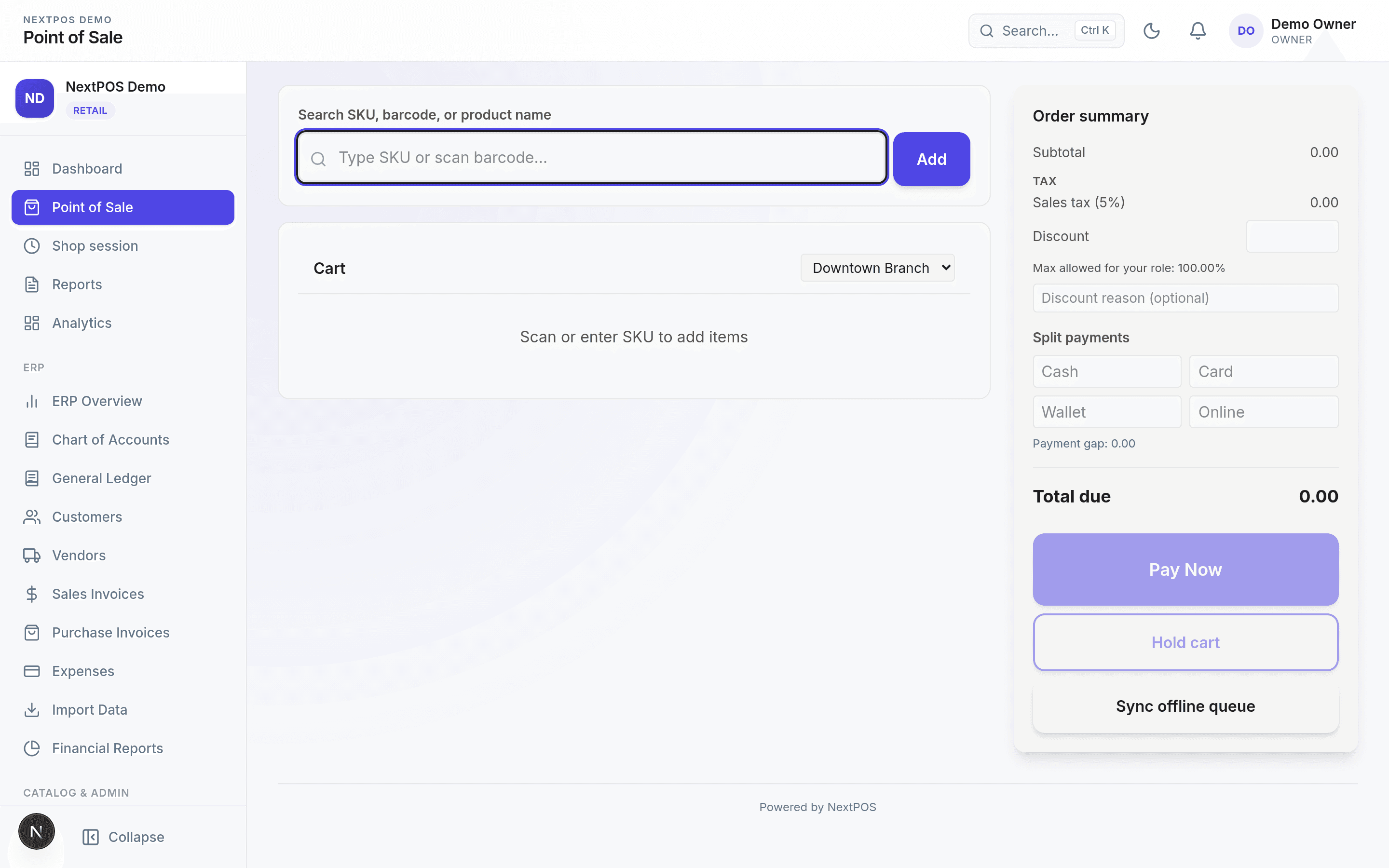
Task: Click the Total due amount 0.00
Action: click(1319, 496)
